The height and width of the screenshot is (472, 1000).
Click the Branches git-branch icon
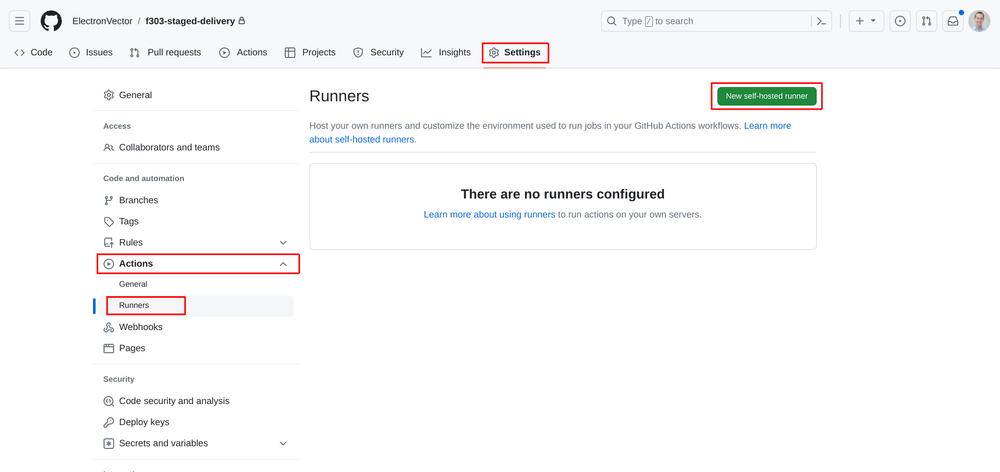[108, 200]
